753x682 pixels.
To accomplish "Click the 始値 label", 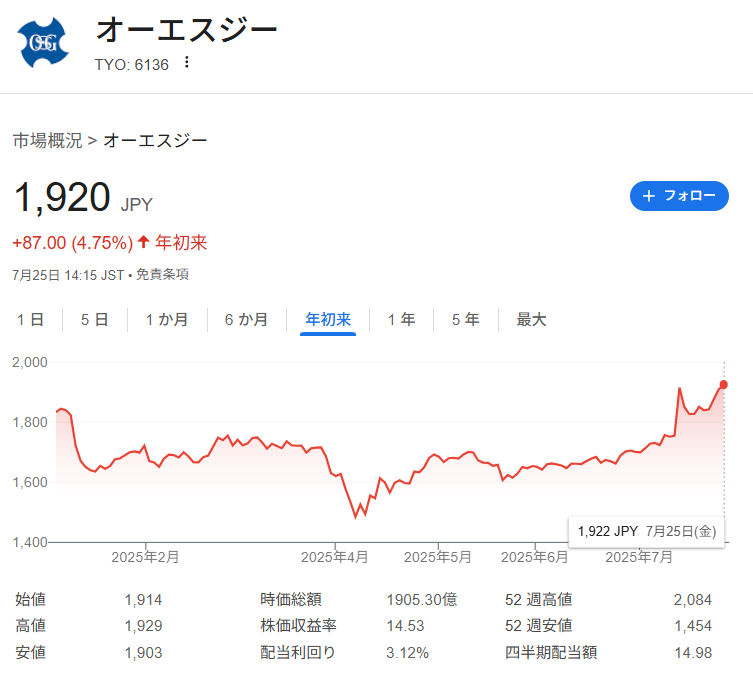I will pos(31,599).
